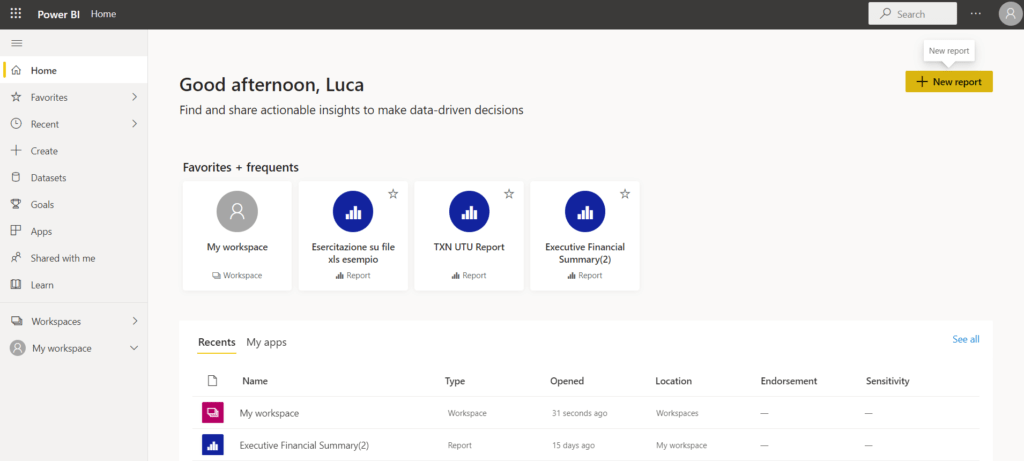
Task: Click the Goals trophy icon
Action: [17, 204]
